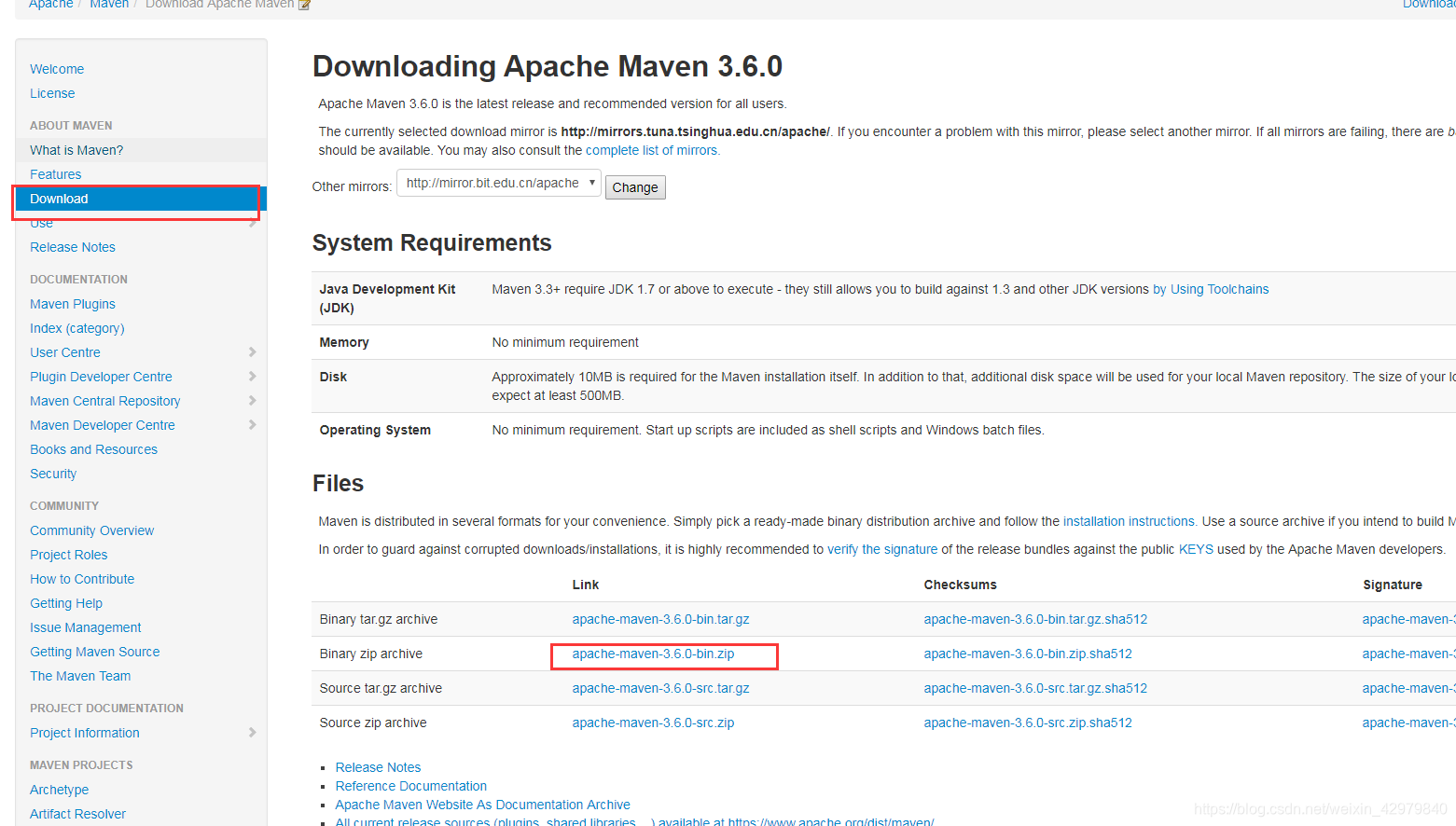
Task: Open installation instructions link
Action: 1129,521
